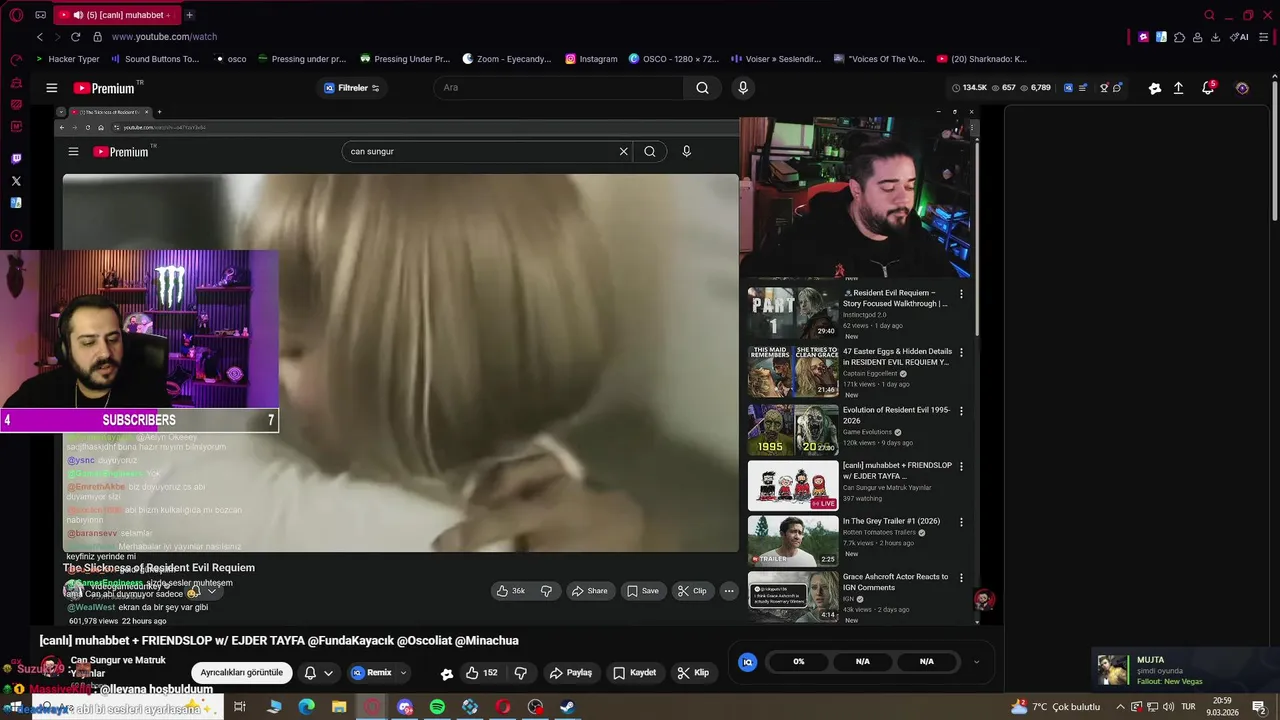The image size is (1280, 720).
Task: Open browser downloads icon in toolbar
Action: tap(1215, 37)
